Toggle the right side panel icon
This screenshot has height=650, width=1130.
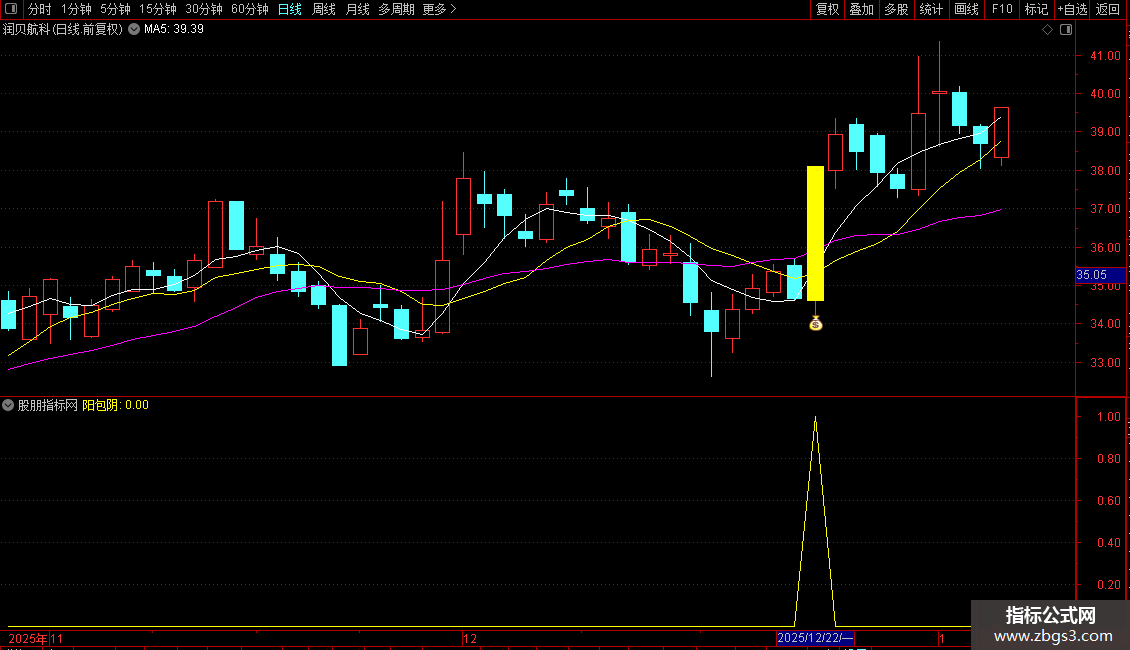pyautogui.click(x=1066, y=30)
